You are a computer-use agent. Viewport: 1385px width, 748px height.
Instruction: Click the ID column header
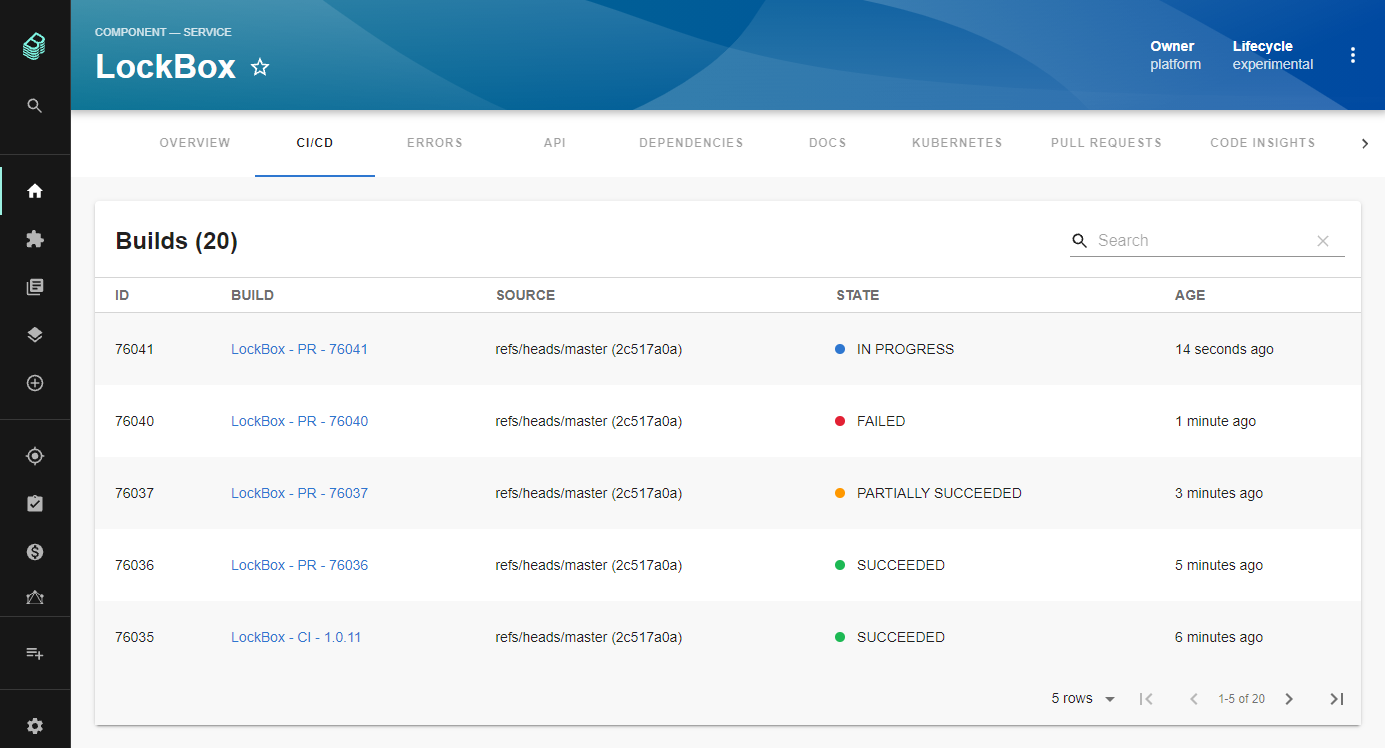122,295
